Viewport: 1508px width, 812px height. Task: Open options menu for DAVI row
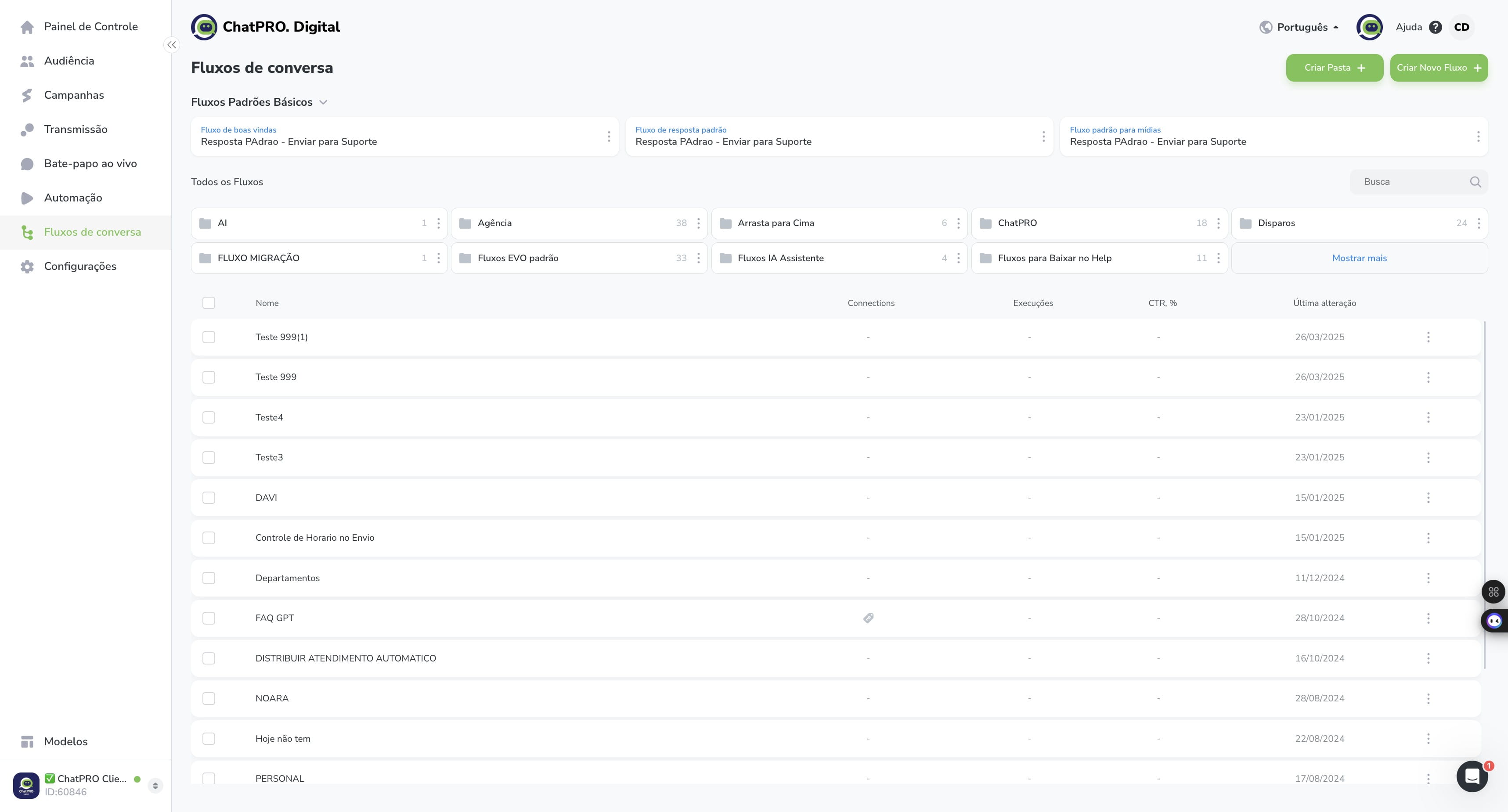coord(1429,497)
